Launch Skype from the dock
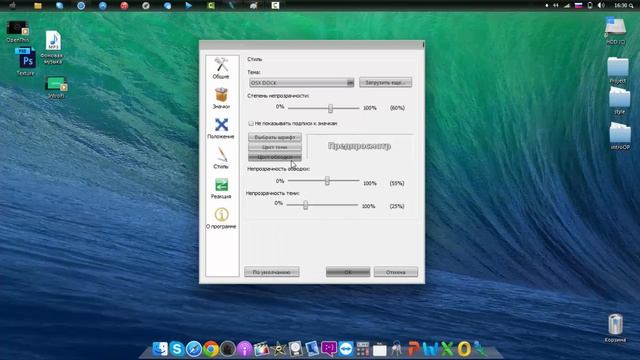Screen dimensions: 640x360 [177, 349]
